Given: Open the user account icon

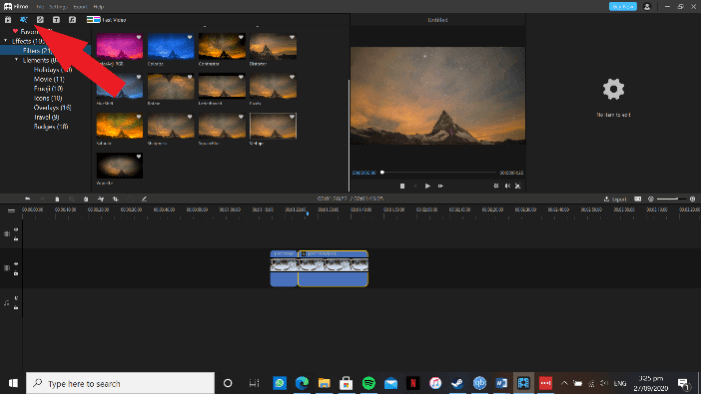Looking at the screenshot, I should coord(647,7).
